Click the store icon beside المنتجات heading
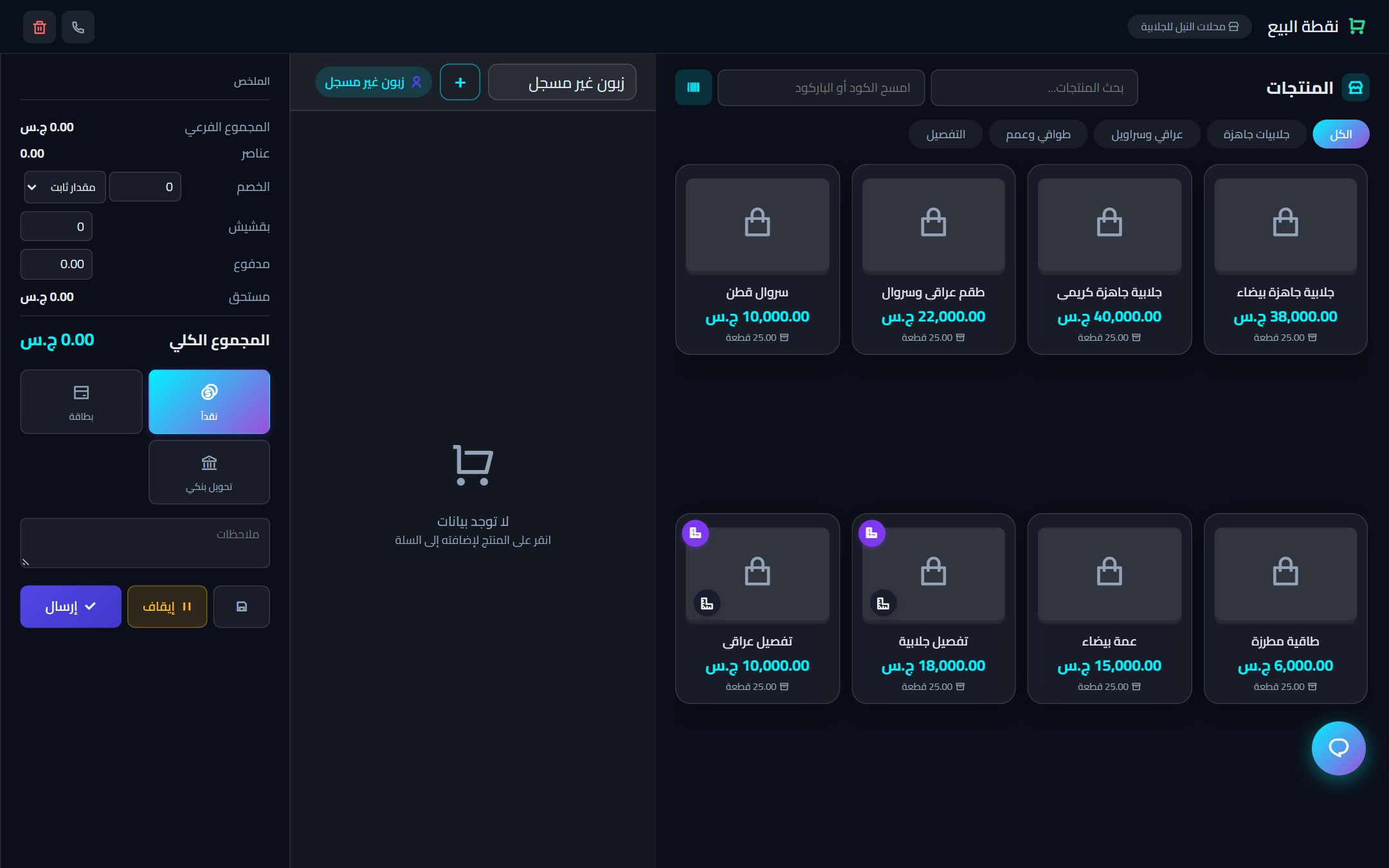This screenshot has width=1389, height=868. 1356,87
